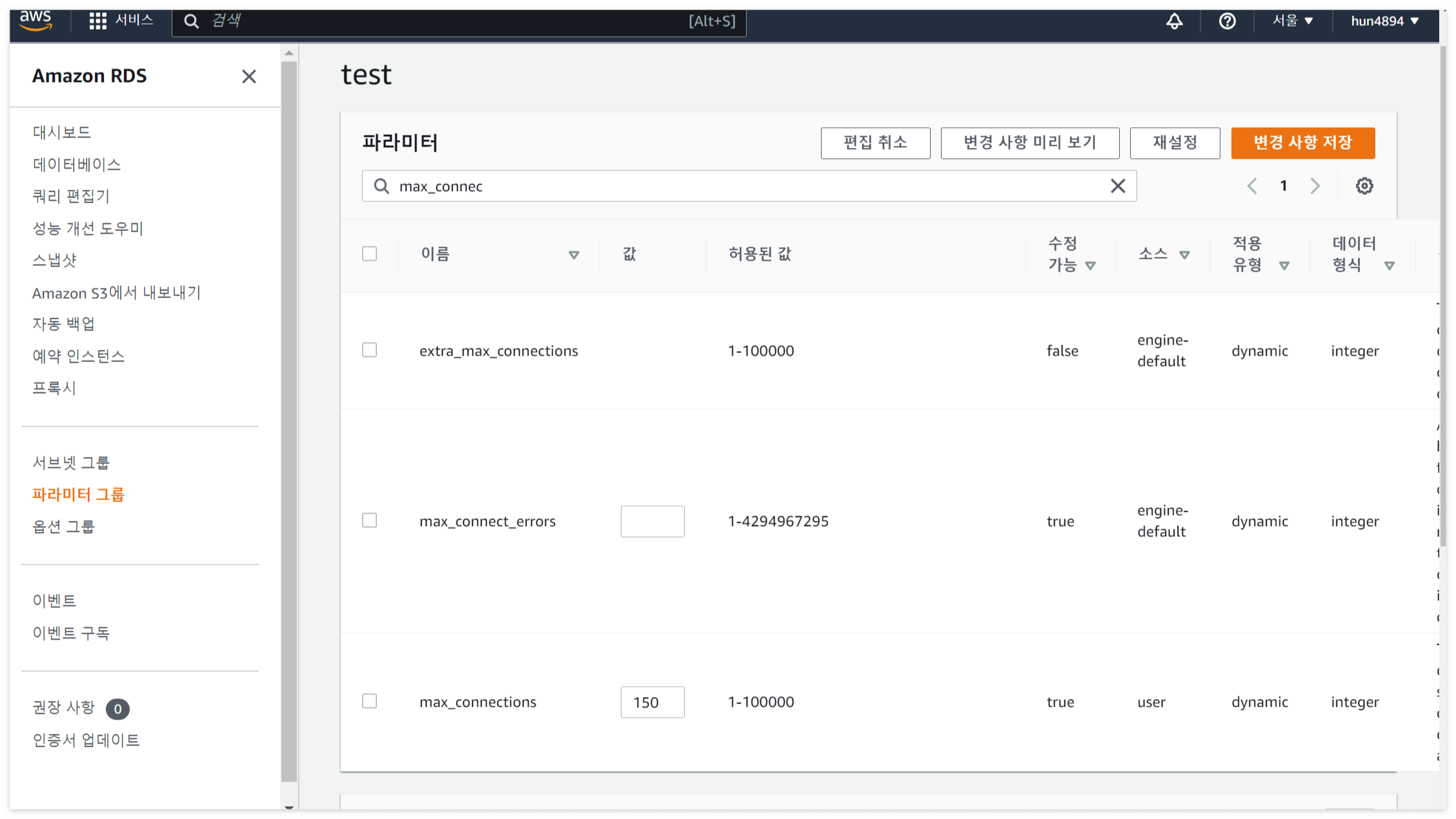This screenshot has height=819, width=1456.
Task: Navigate to 데이터베이스 in sidebar
Action: (77, 165)
